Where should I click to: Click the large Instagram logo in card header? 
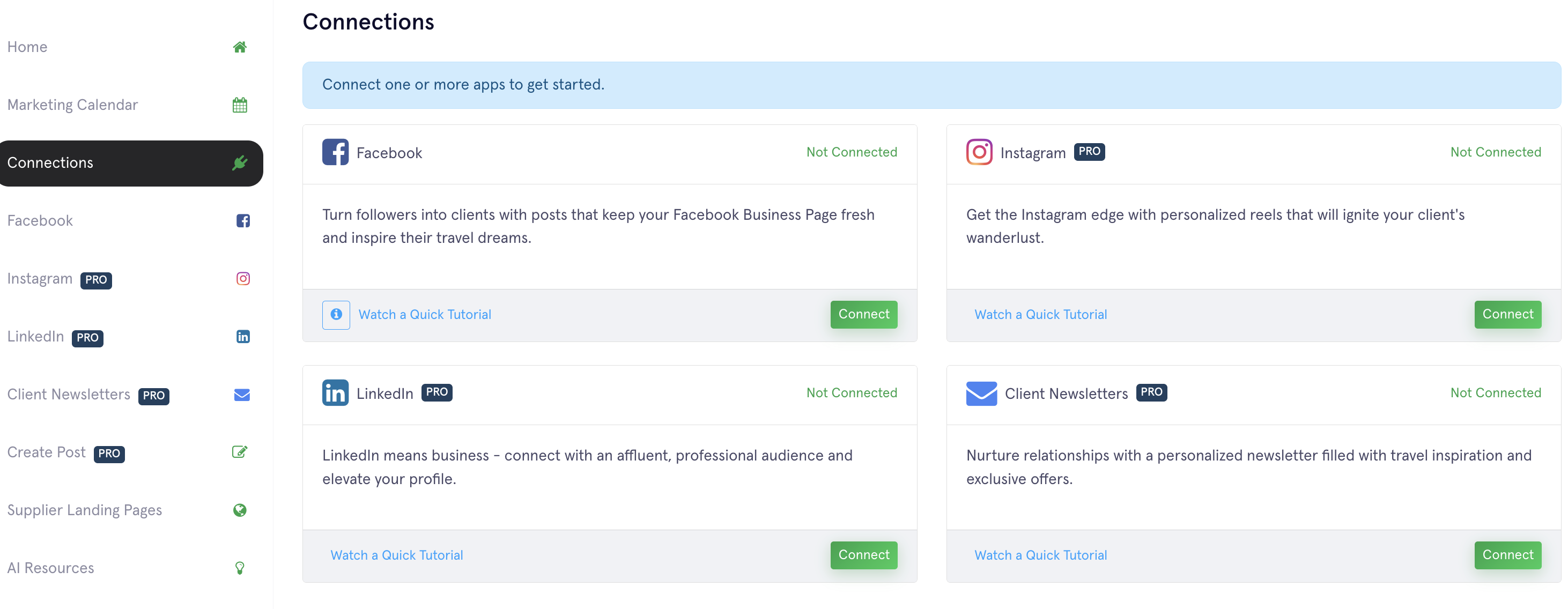[979, 152]
